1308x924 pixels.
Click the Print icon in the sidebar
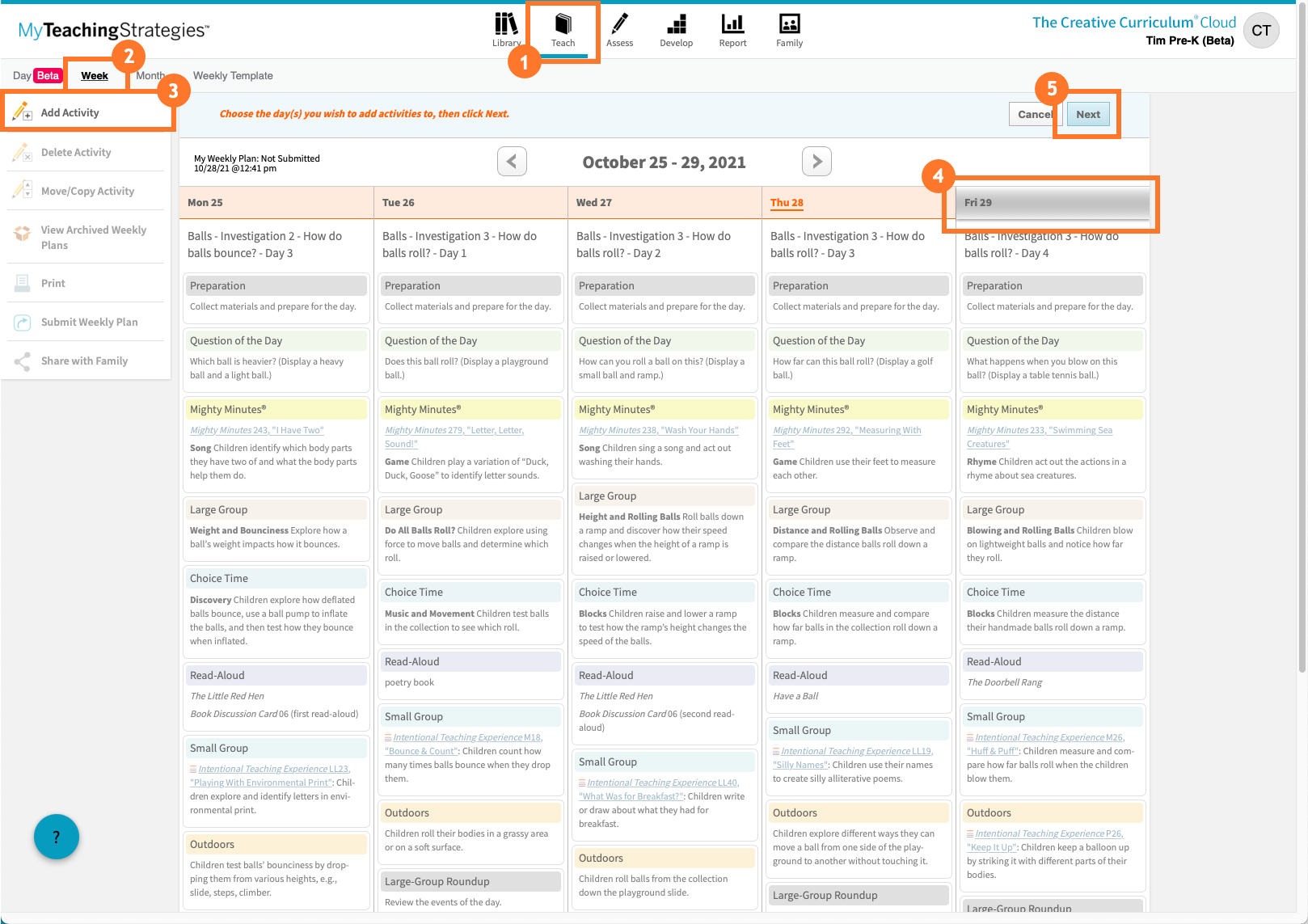click(53, 283)
